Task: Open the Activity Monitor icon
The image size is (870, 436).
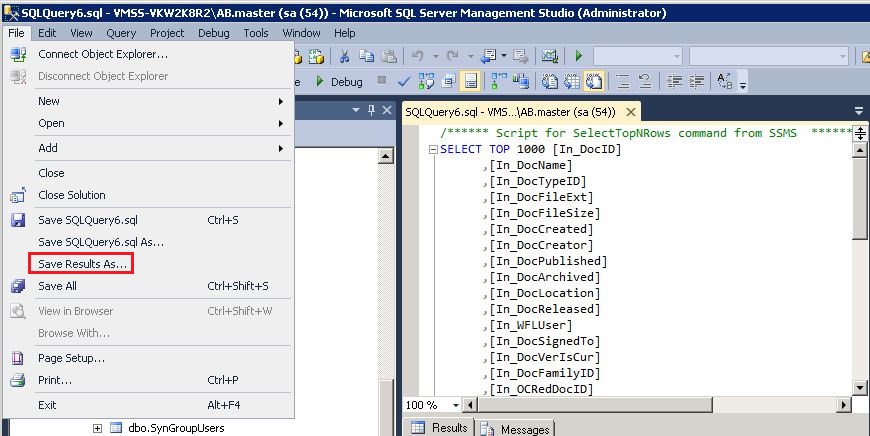Action: (x=549, y=56)
